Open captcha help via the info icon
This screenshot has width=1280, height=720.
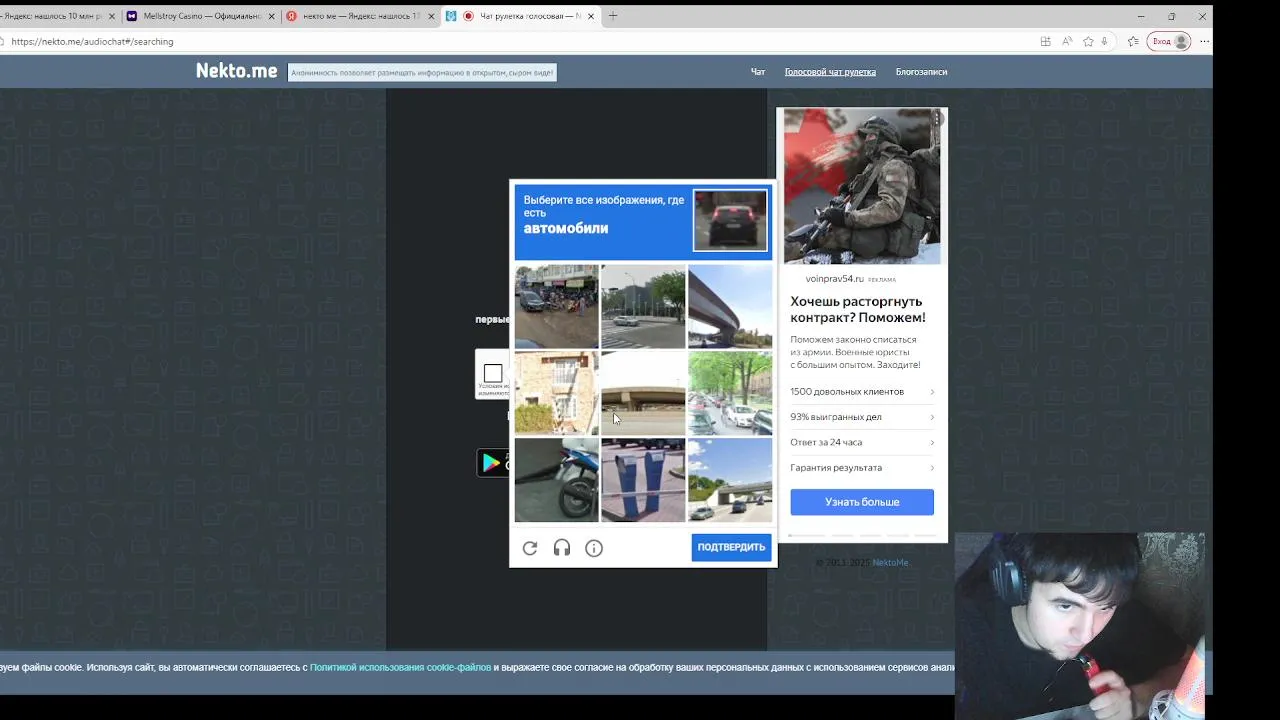point(594,548)
